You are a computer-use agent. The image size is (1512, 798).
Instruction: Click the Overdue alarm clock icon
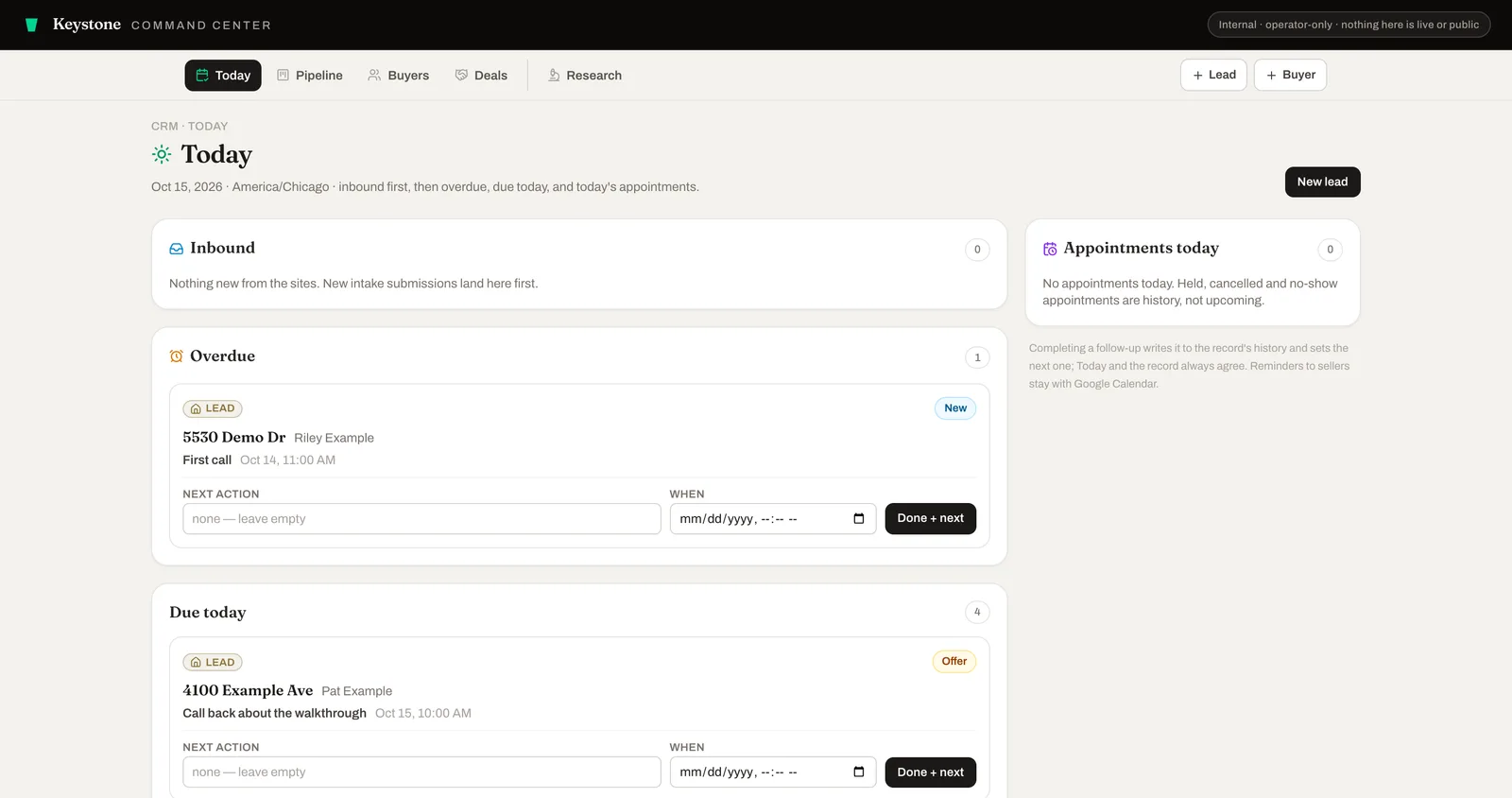176,356
